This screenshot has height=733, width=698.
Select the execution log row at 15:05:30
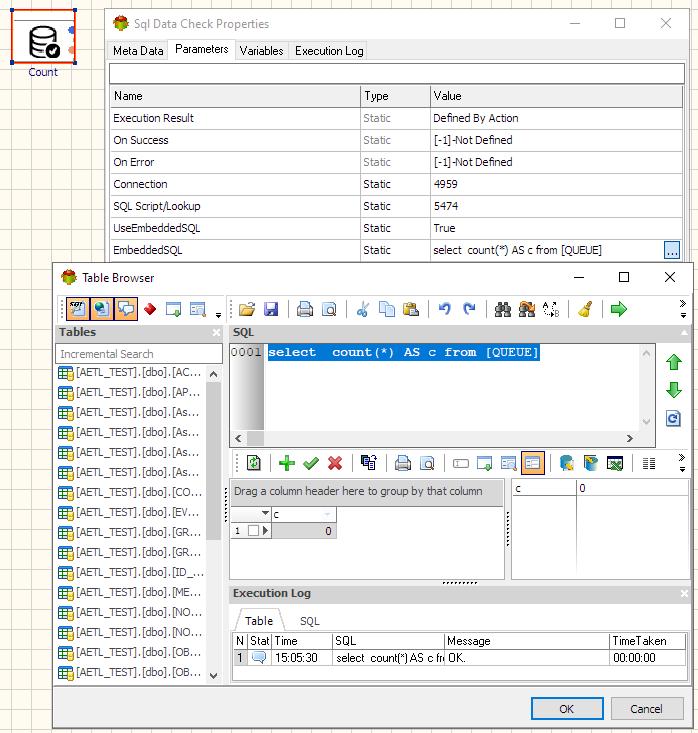coord(460,658)
